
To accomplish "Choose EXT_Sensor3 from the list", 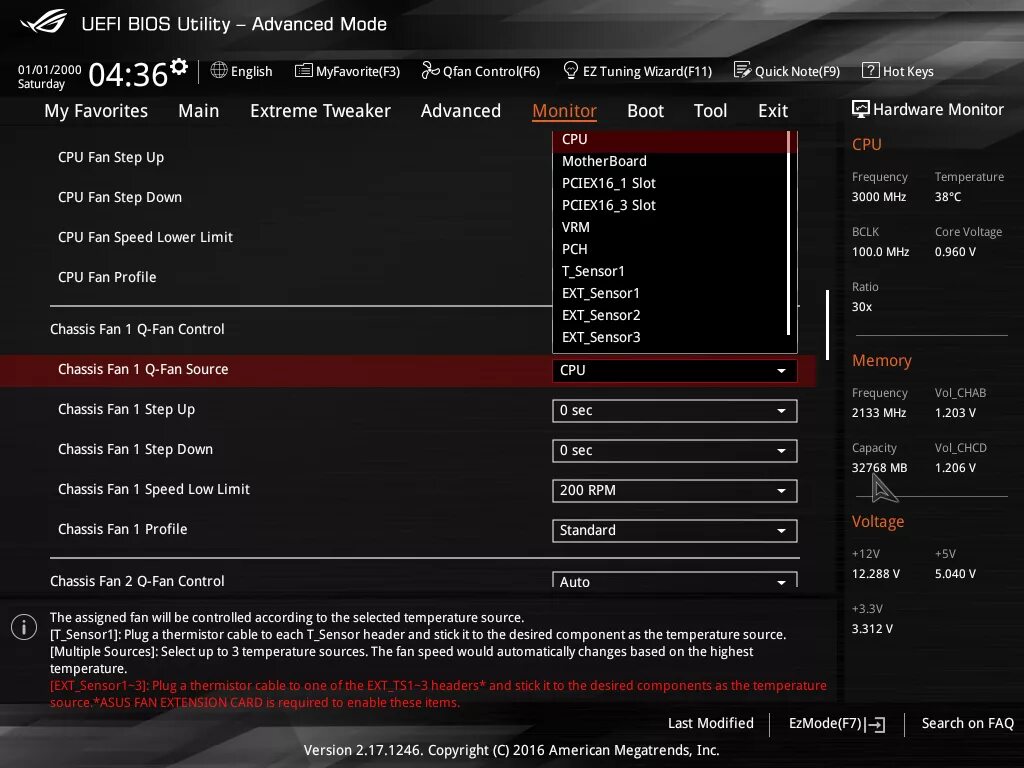I will click(670, 338).
